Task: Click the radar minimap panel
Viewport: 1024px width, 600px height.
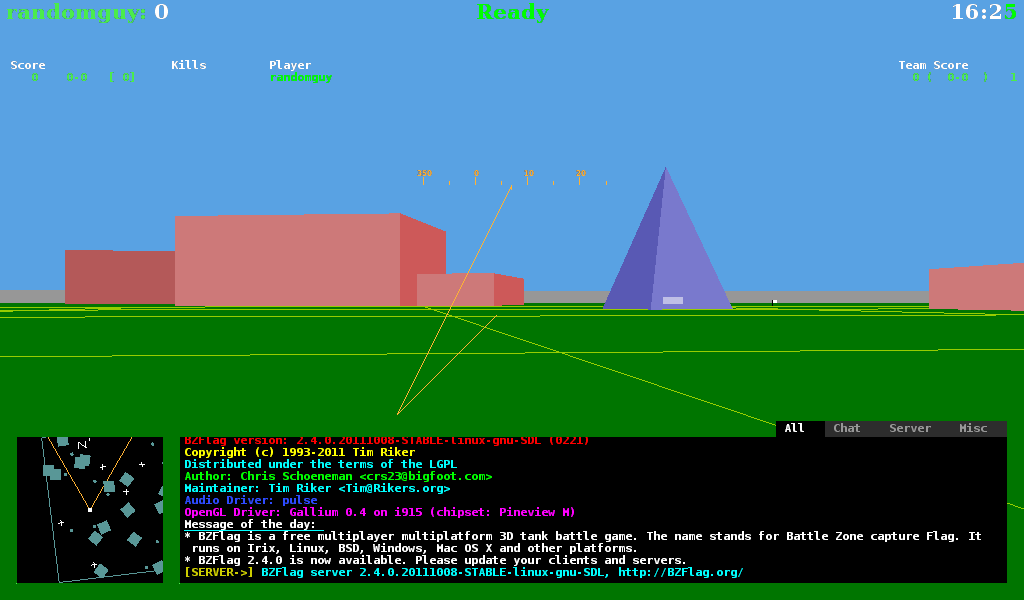Action: click(90, 509)
